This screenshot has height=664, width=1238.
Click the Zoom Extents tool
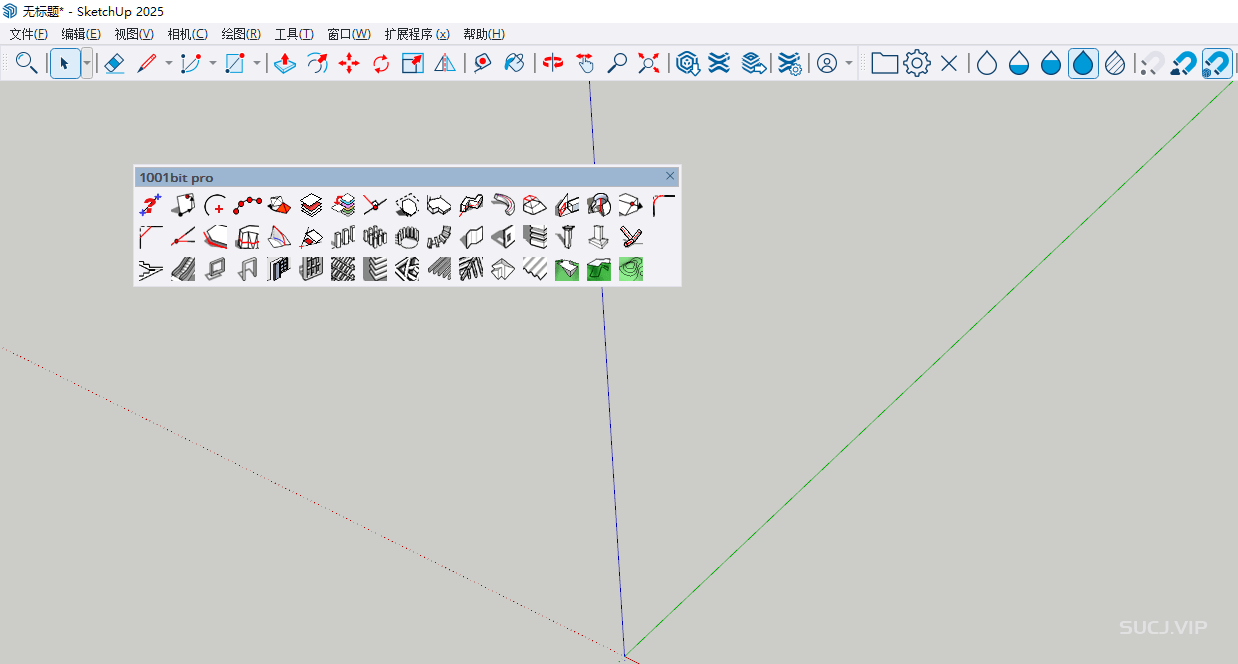click(649, 63)
